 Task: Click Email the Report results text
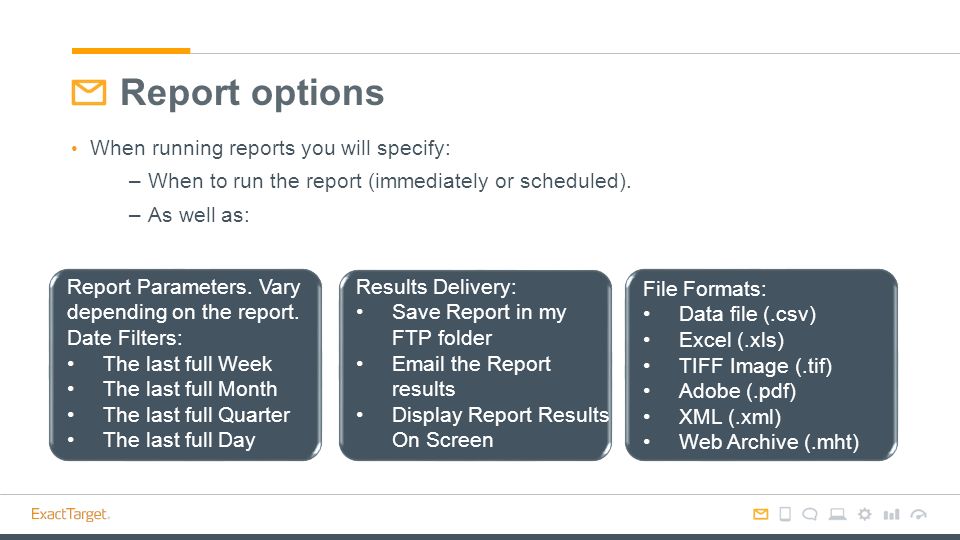click(471, 376)
